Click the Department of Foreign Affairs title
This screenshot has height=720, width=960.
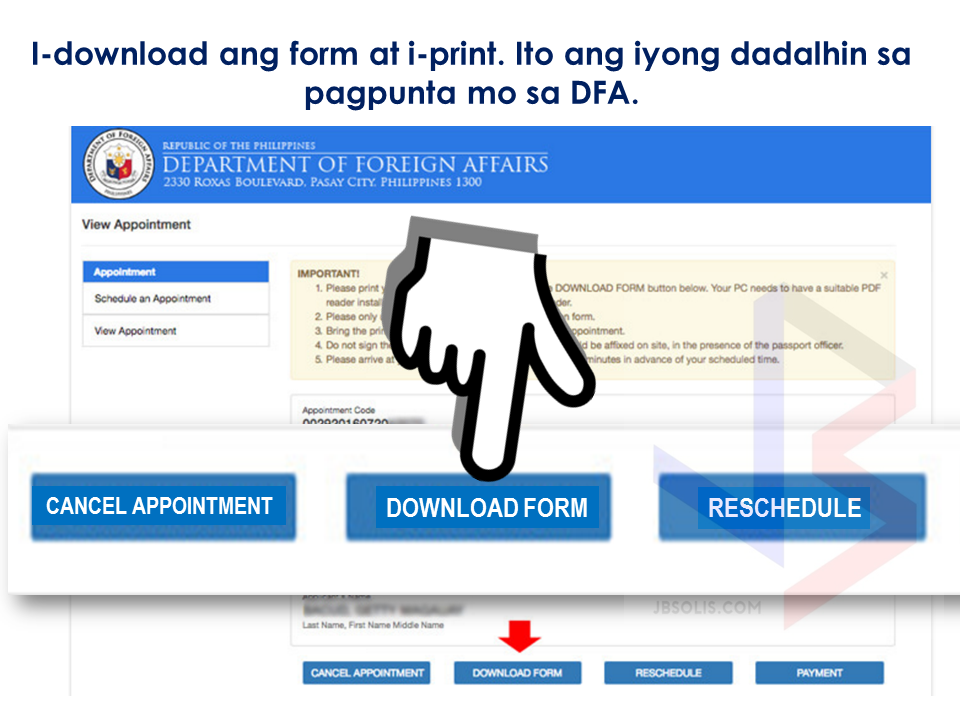[x=356, y=164]
